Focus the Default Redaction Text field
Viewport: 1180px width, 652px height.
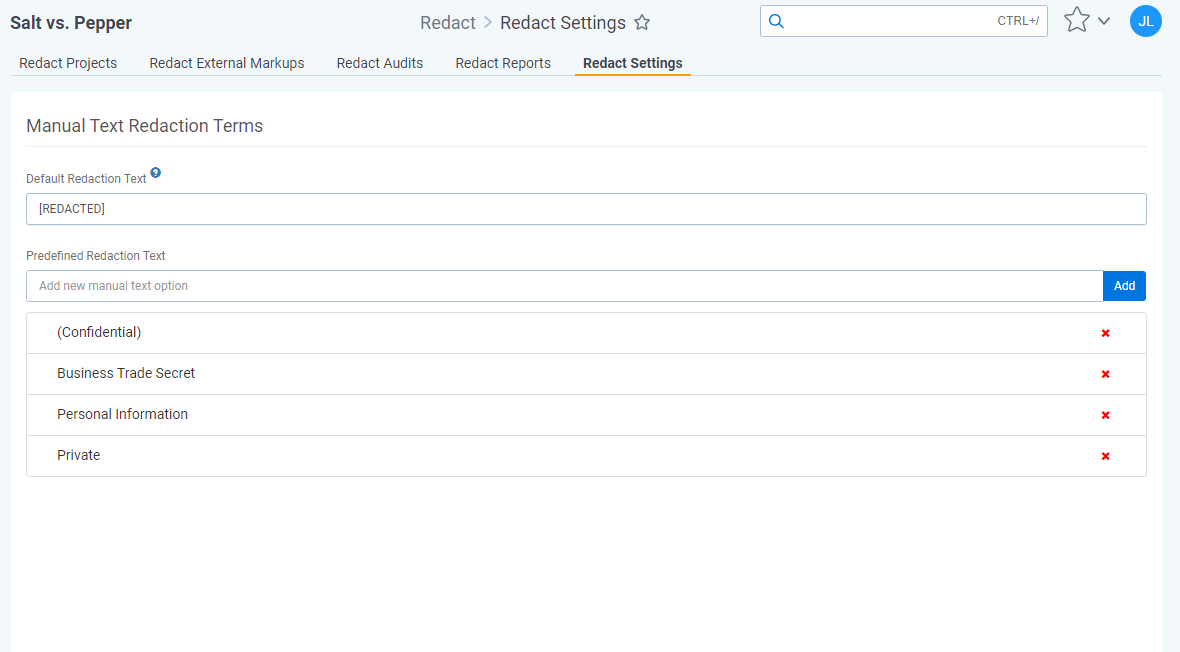586,209
